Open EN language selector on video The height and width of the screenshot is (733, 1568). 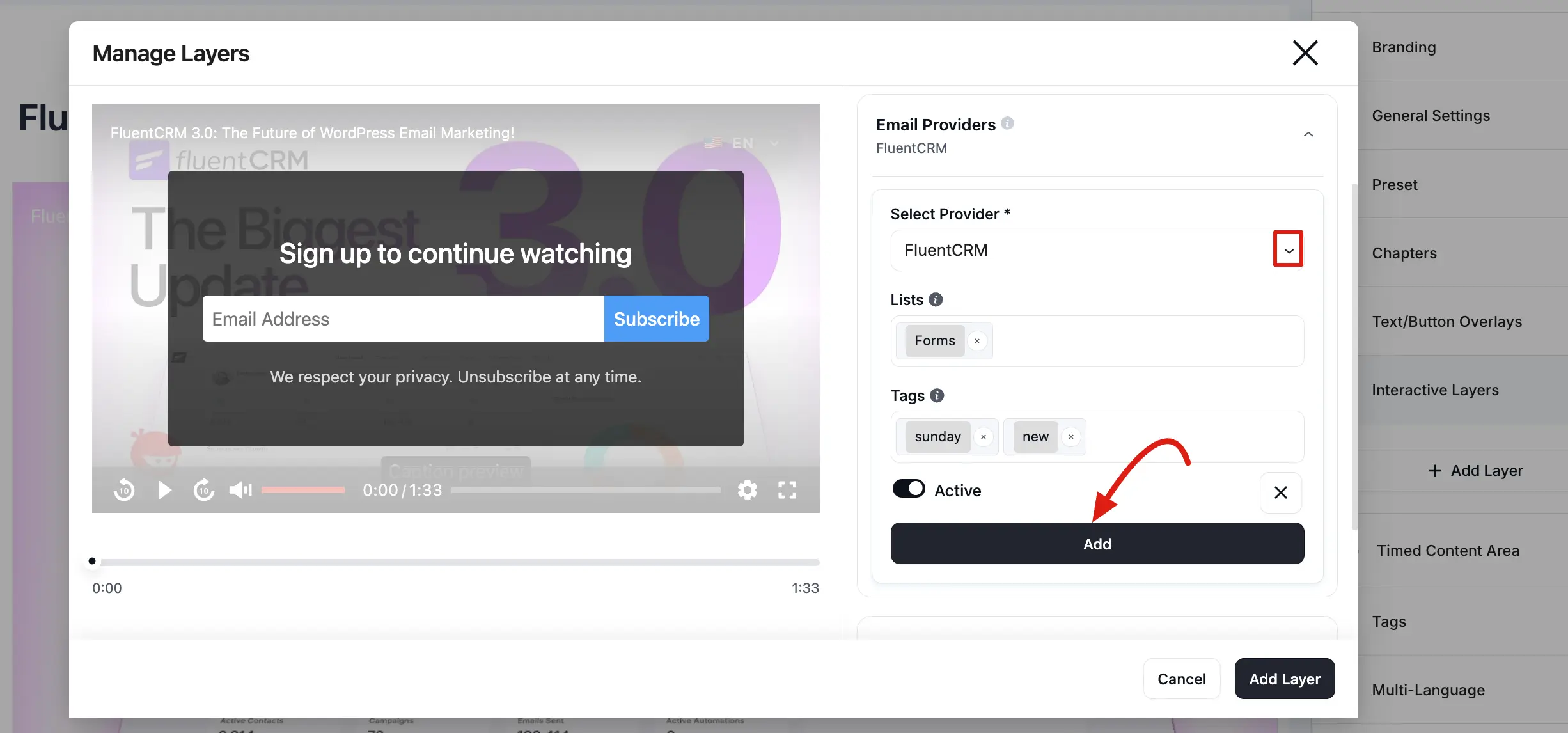coord(742,143)
